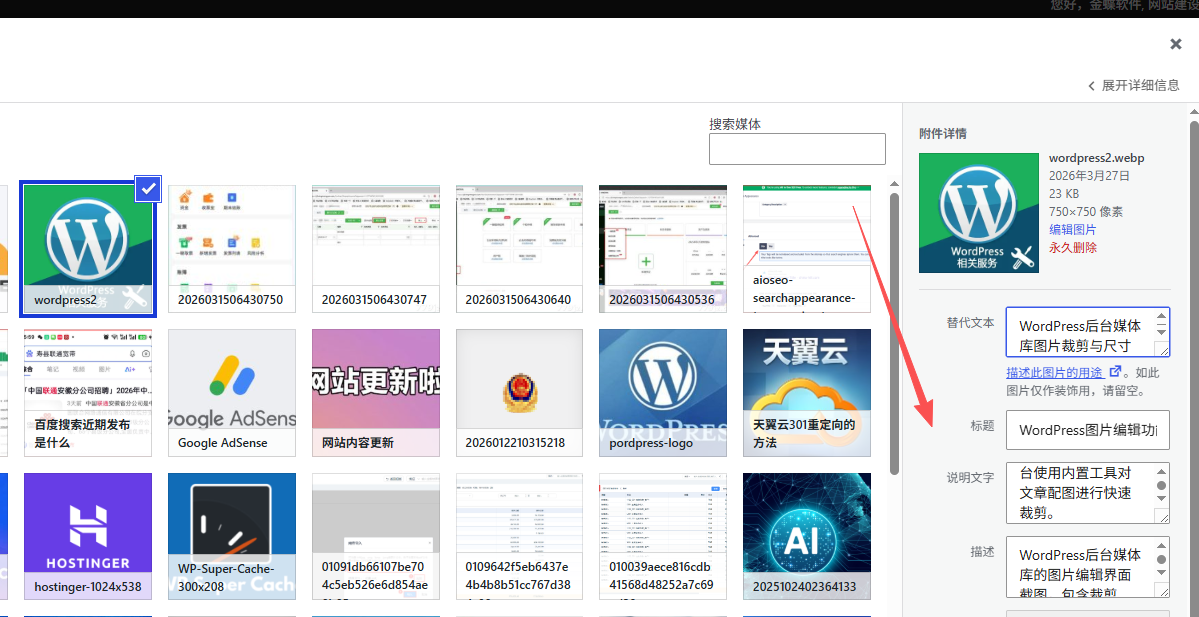Screen dimensions: 1199x617
Task: Click the 说明文字 field's scroll up arrow
Action: 1161,471
